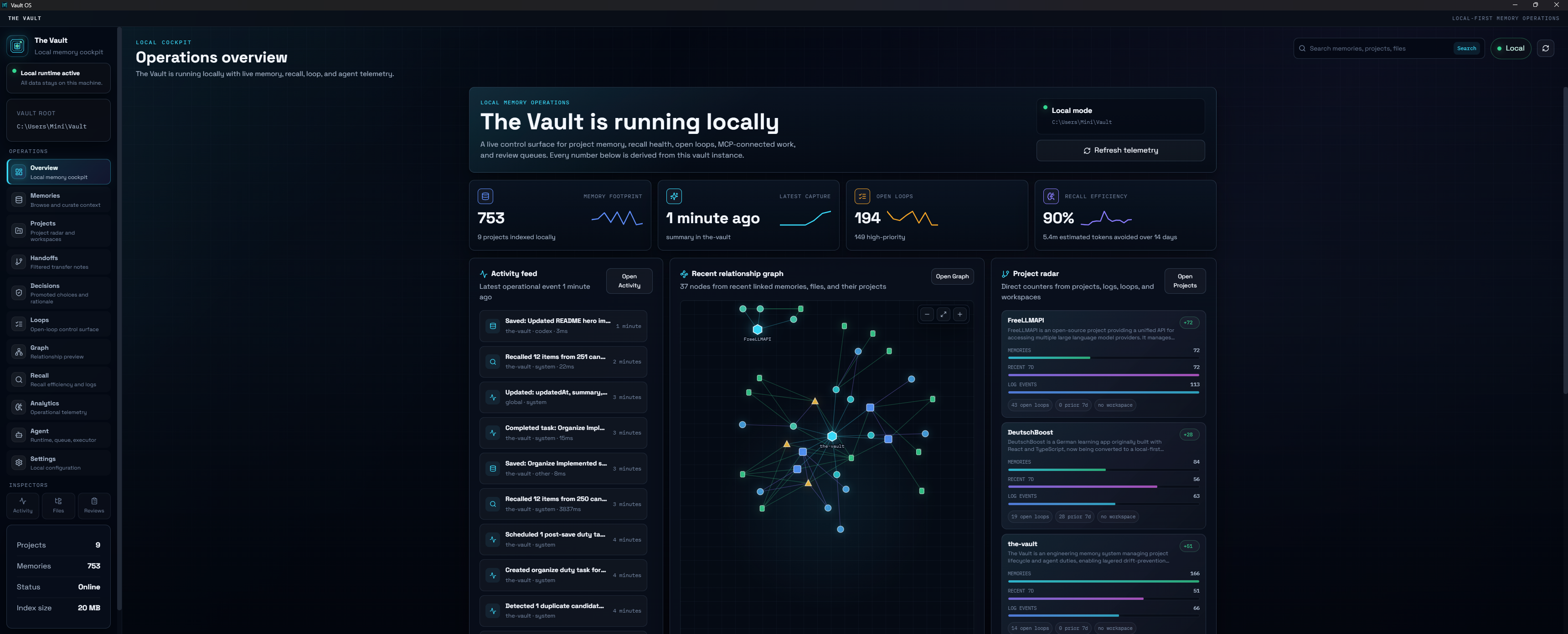The width and height of the screenshot is (1568, 634).
Task: Open Overview in the operations sidebar
Action: pyautogui.click(x=58, y=172)
